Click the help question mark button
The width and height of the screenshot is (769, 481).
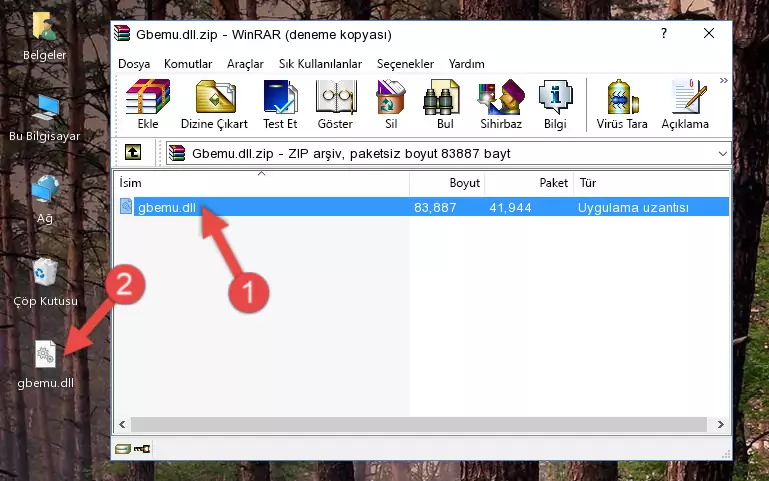coord(664,33)
